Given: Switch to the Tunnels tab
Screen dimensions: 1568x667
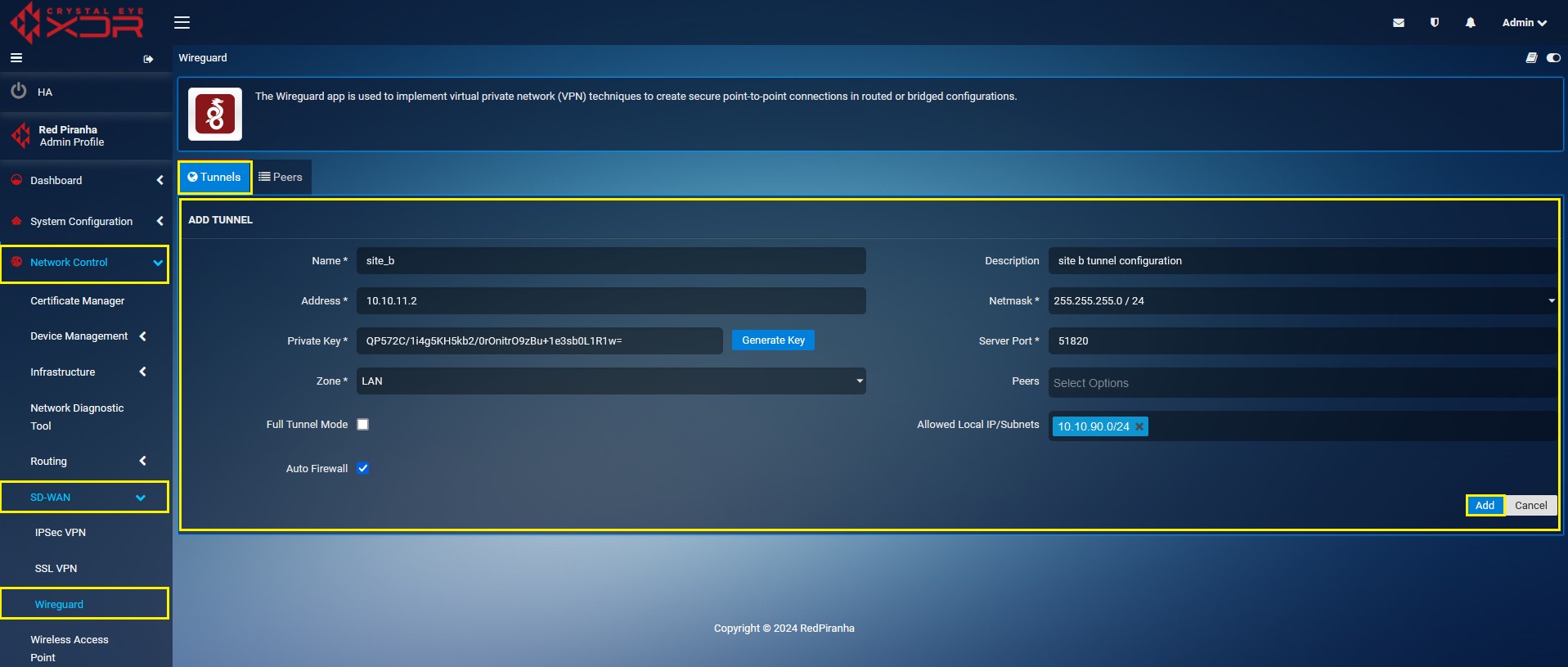Looking at the screenshot, I should (x=214, y=177).
